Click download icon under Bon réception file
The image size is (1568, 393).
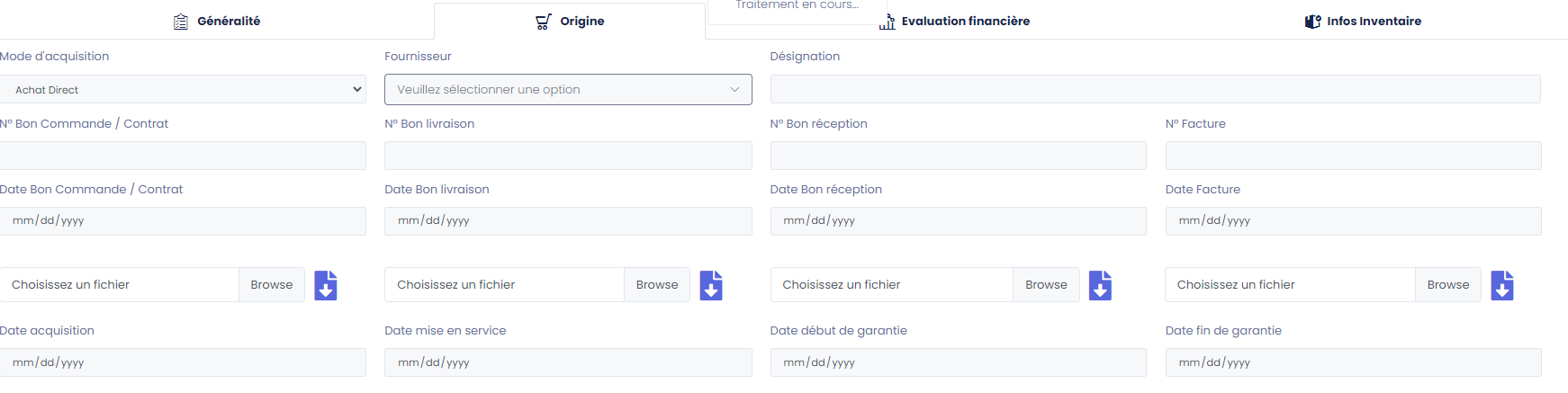(1100, 285)
